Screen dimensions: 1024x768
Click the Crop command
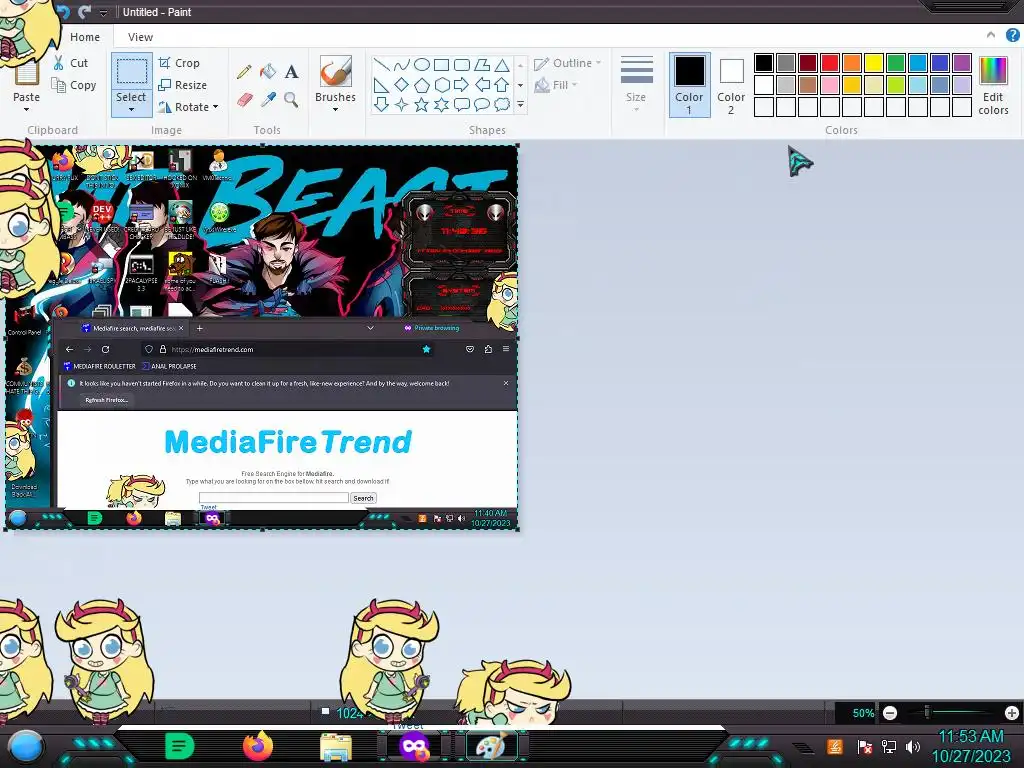tap(179, 63)
